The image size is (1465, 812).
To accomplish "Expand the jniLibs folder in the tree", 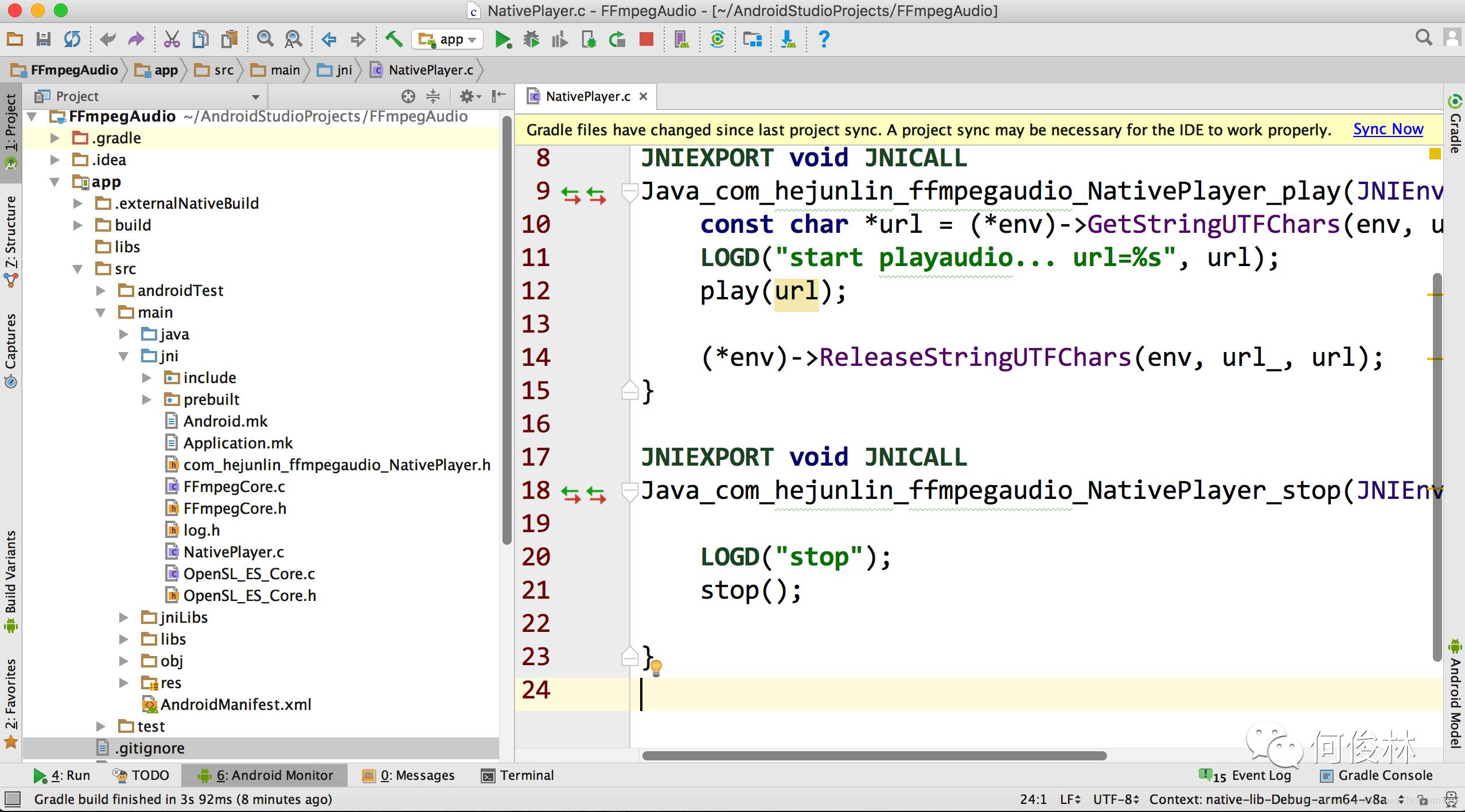I will click(x=124, y=618).
